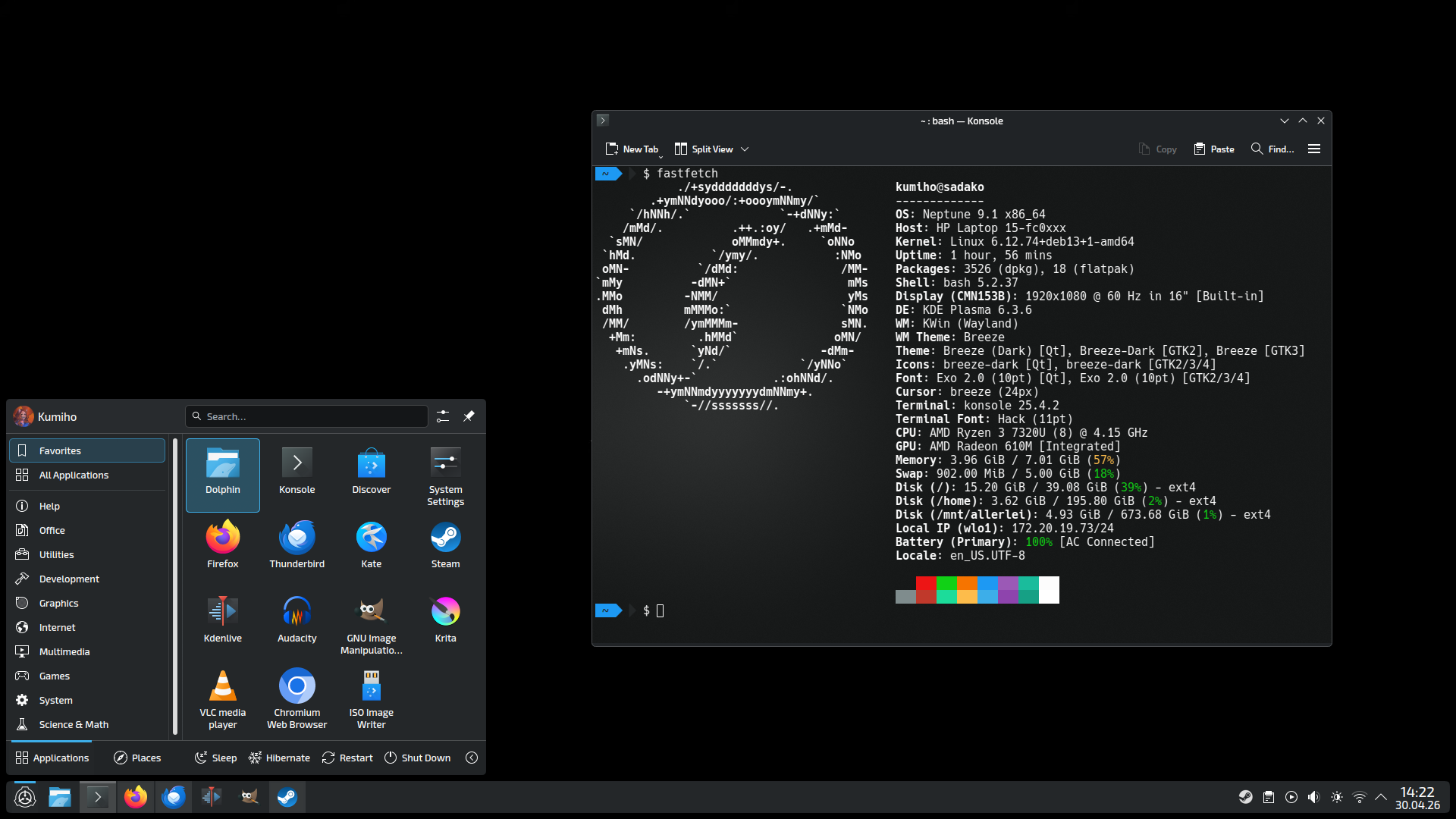The height and width of the screenshot is (819, 1456).
Task: Open the launcher configure settings icon
Action: click(x=443, y=416)
